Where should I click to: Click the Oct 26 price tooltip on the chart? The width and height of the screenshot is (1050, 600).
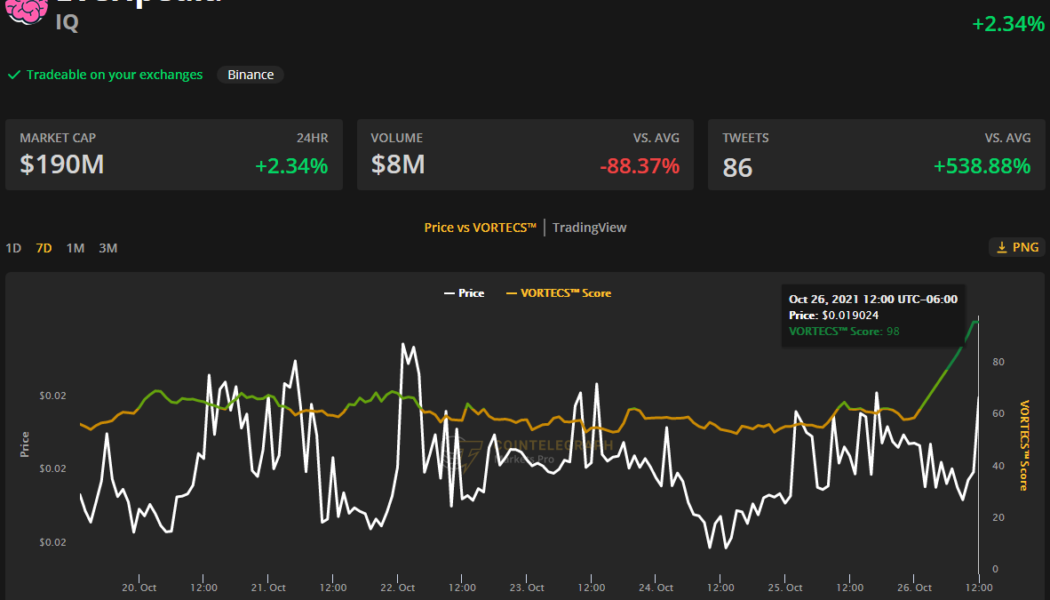click(x=872, y=313)
